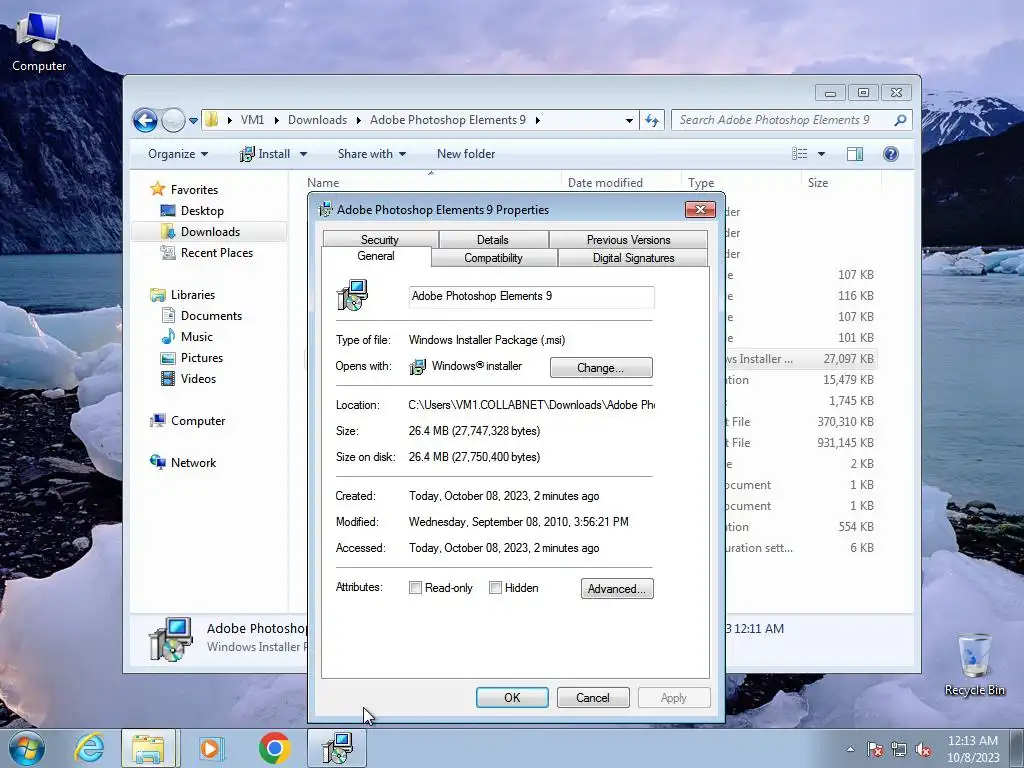Select the General tab
This screenshot has width=1024, height=768.
pyautogui.click(x=376, y=256)
